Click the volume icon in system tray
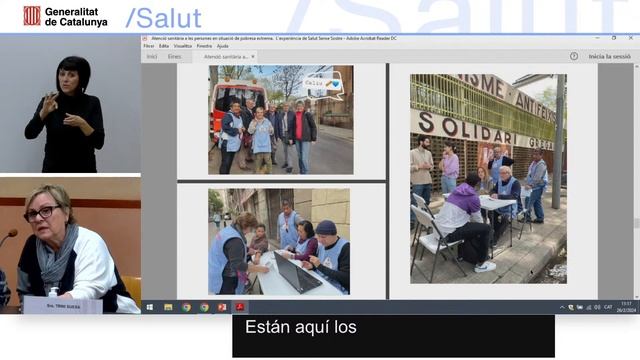 pyautogui.click(x=597, y=307)
